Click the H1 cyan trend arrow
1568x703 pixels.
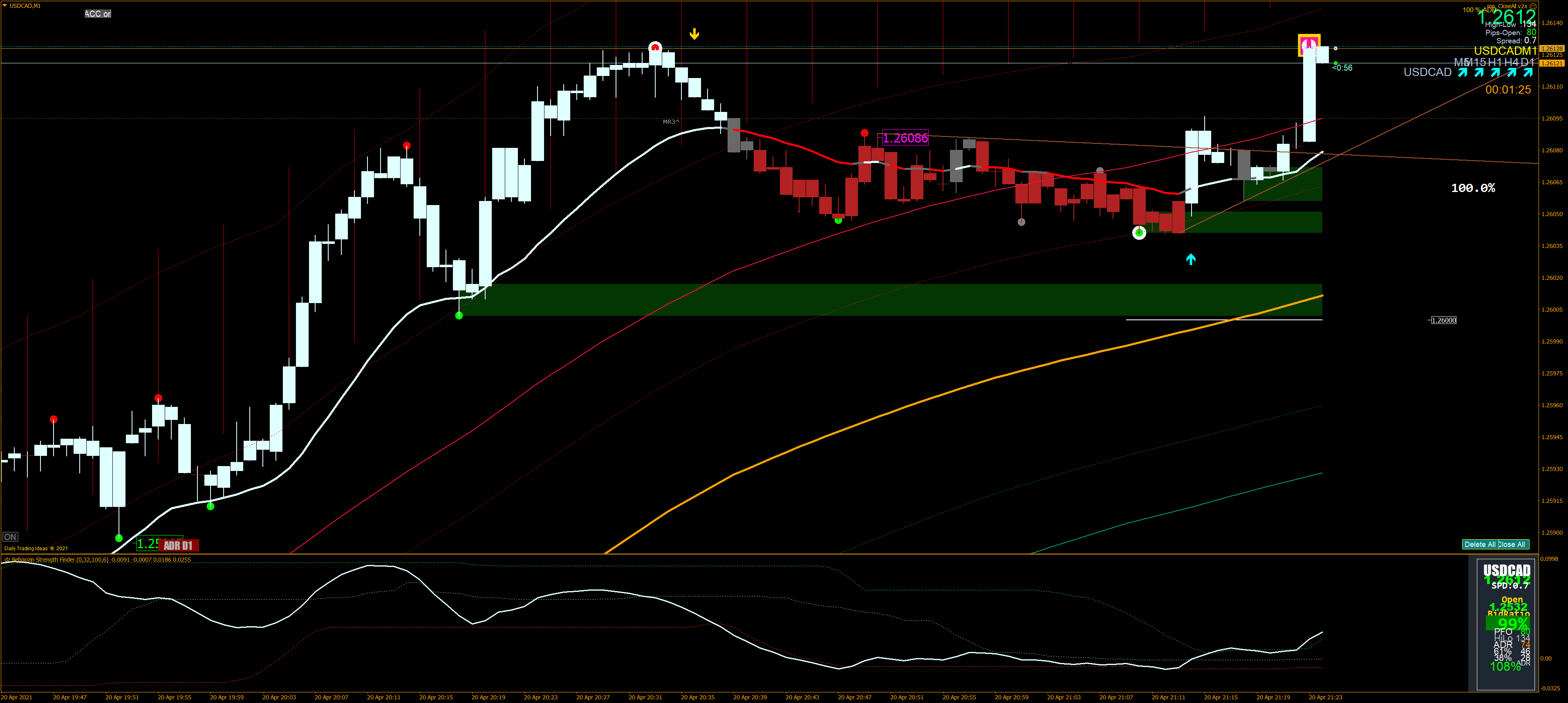(x=1495, y=73)
